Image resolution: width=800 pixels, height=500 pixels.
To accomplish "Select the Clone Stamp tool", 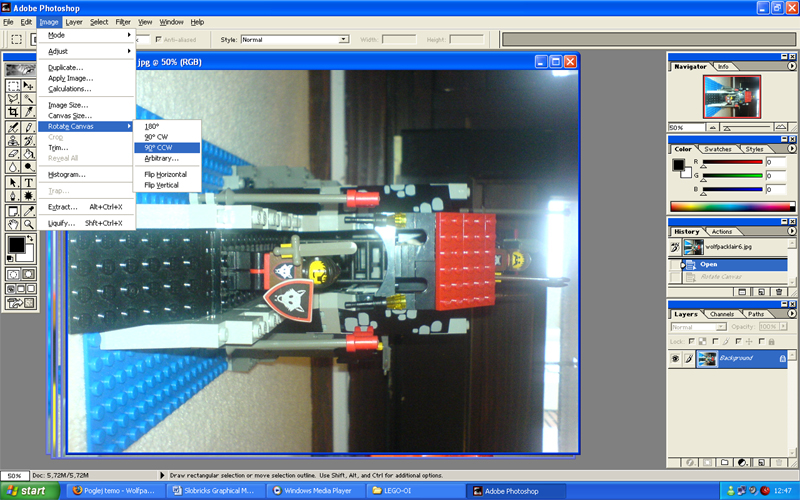I will click(13, 140).
